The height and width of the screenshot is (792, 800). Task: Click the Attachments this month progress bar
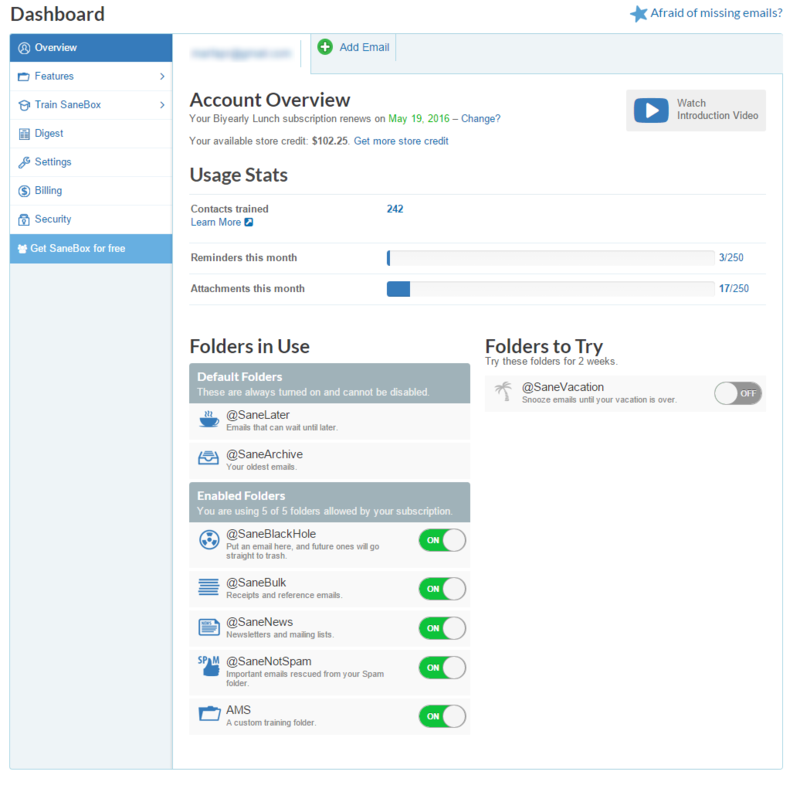tap(551, 289)
